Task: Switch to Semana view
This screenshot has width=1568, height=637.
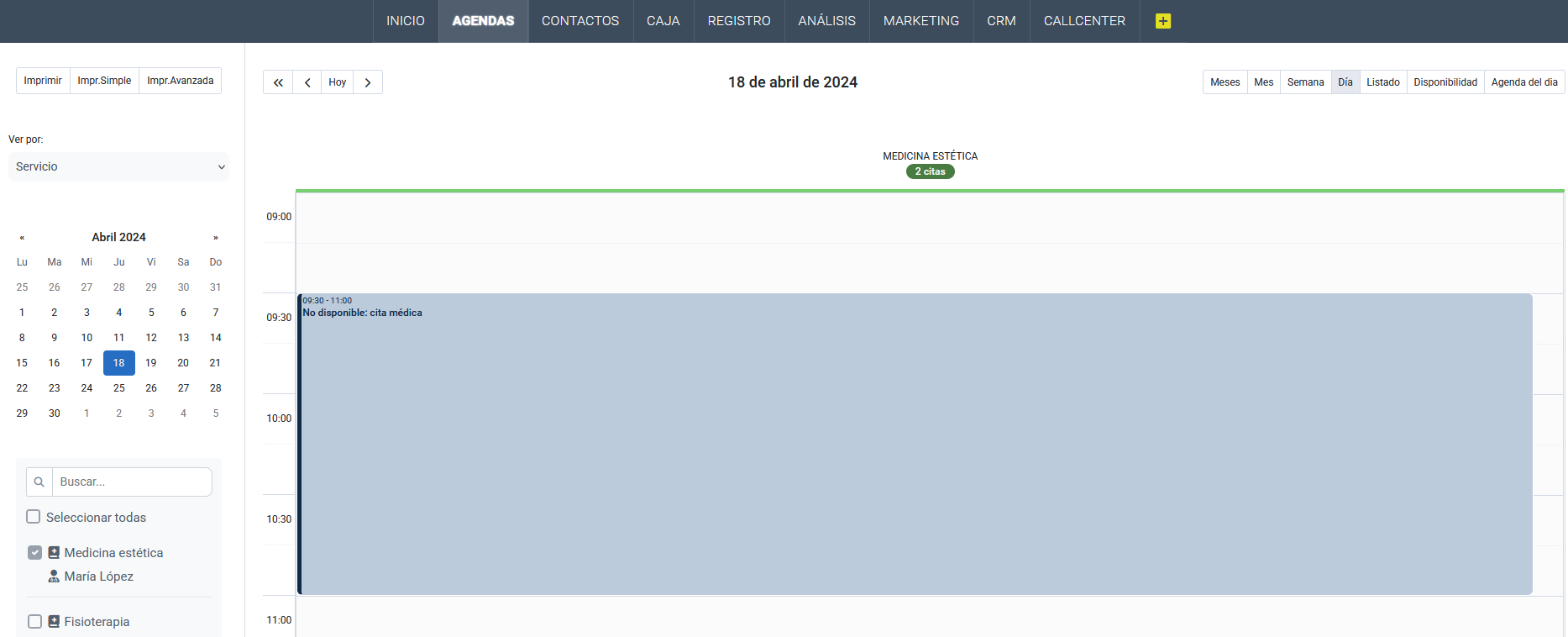Action: click(1306, 82)
